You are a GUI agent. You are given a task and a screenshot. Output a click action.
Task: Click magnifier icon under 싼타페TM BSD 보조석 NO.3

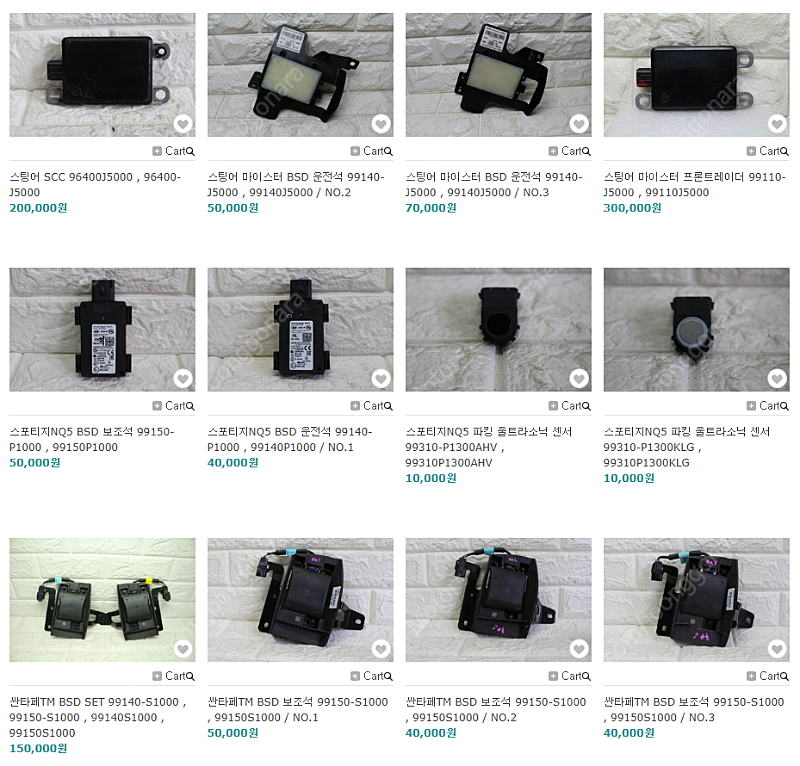(784, 676)
